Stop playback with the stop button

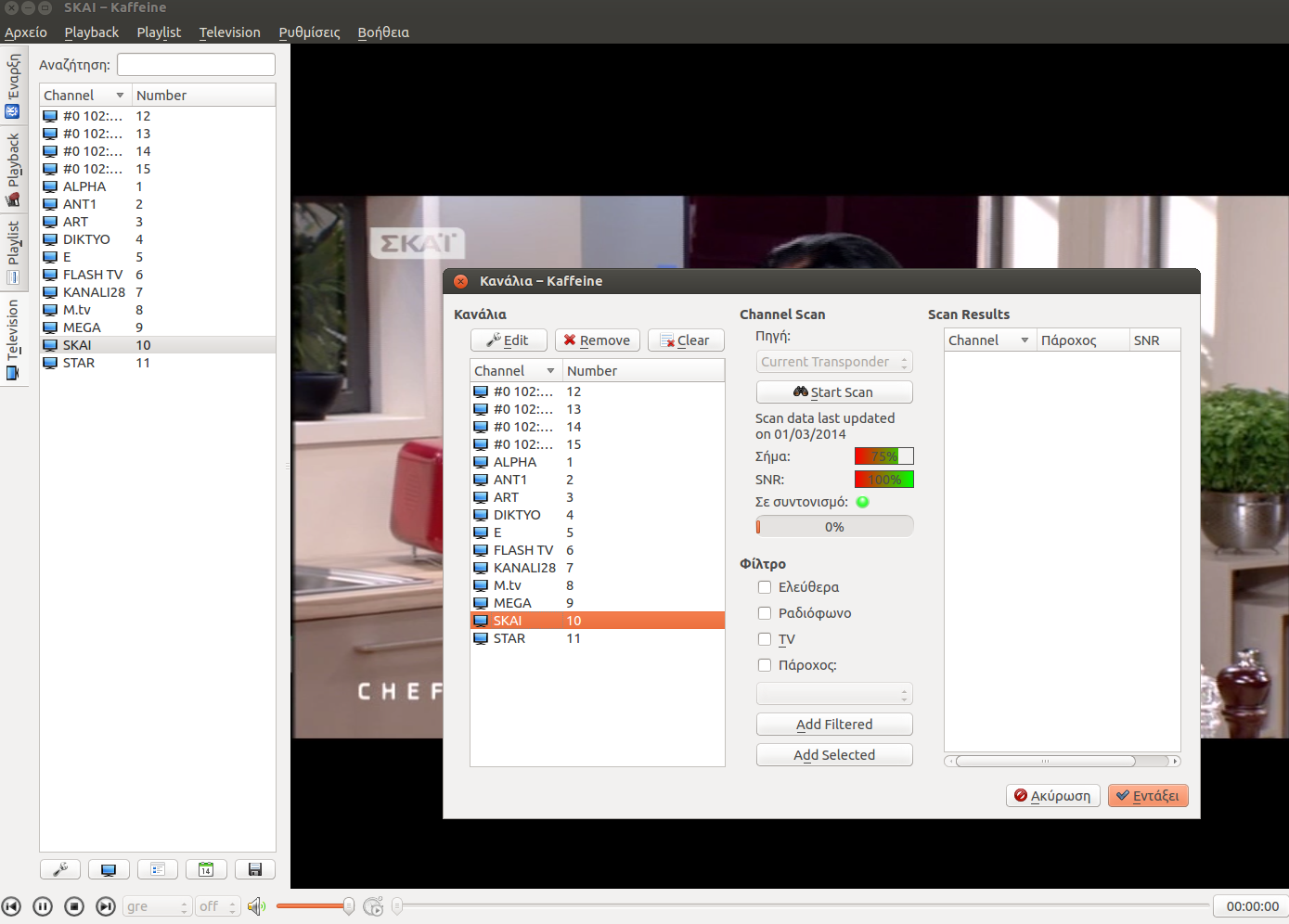click(74, 906)
